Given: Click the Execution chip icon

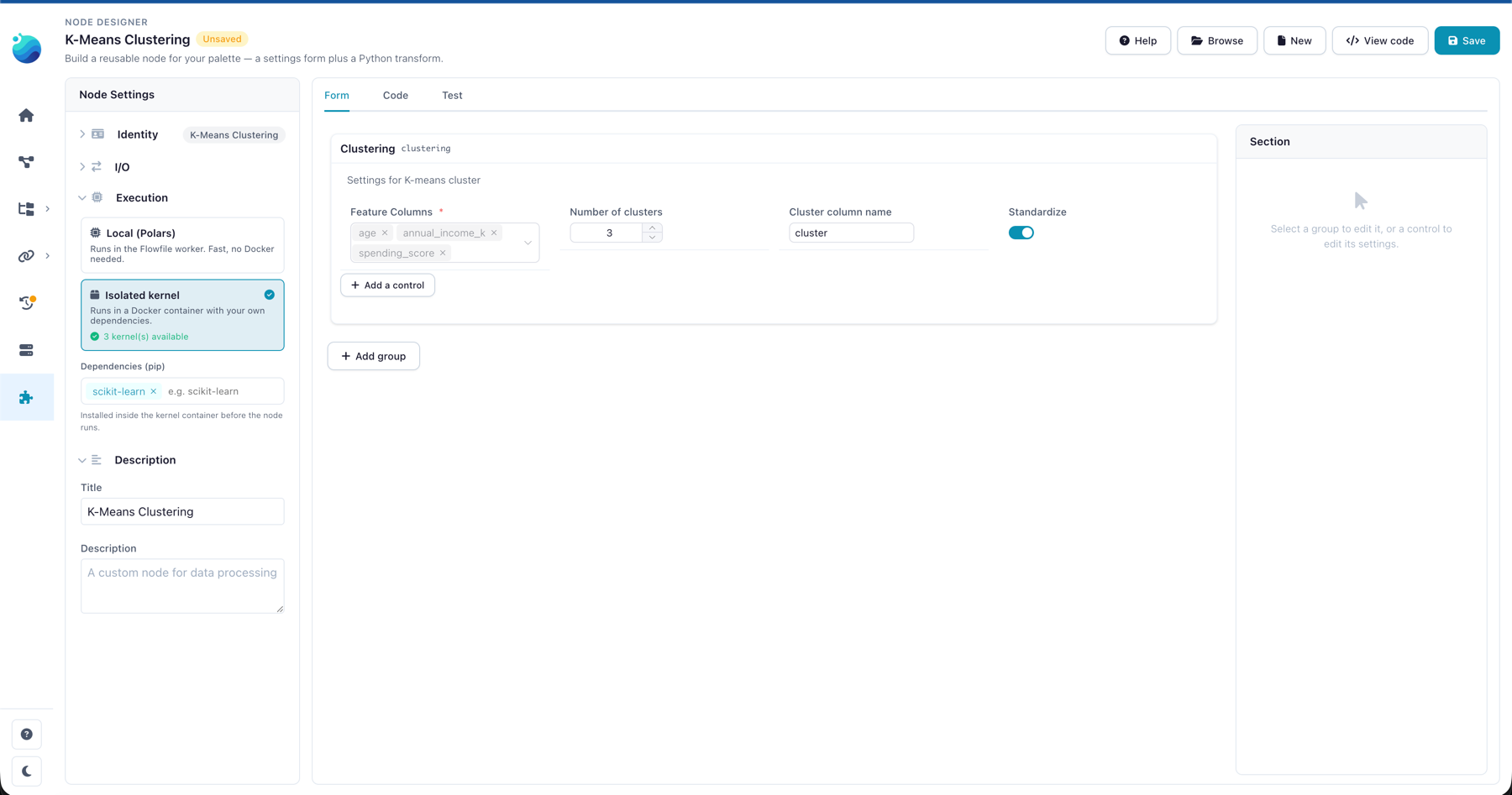Looking at the screenshot, I should [97, 197].
